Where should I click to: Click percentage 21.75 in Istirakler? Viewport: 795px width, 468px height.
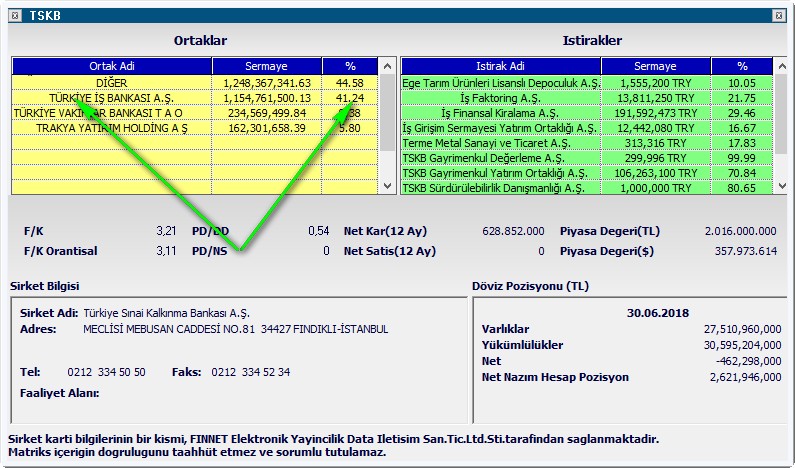pos(742,98)
